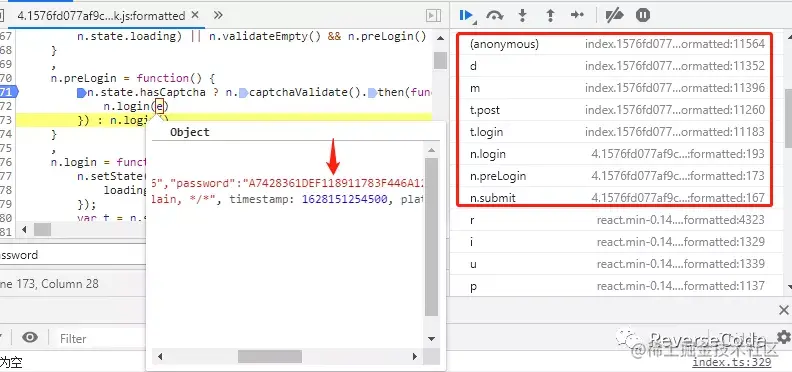The width and height of the screenshot is (792, 372).
Task: Click the line 172 gutter number
Action: click(6, 106)
